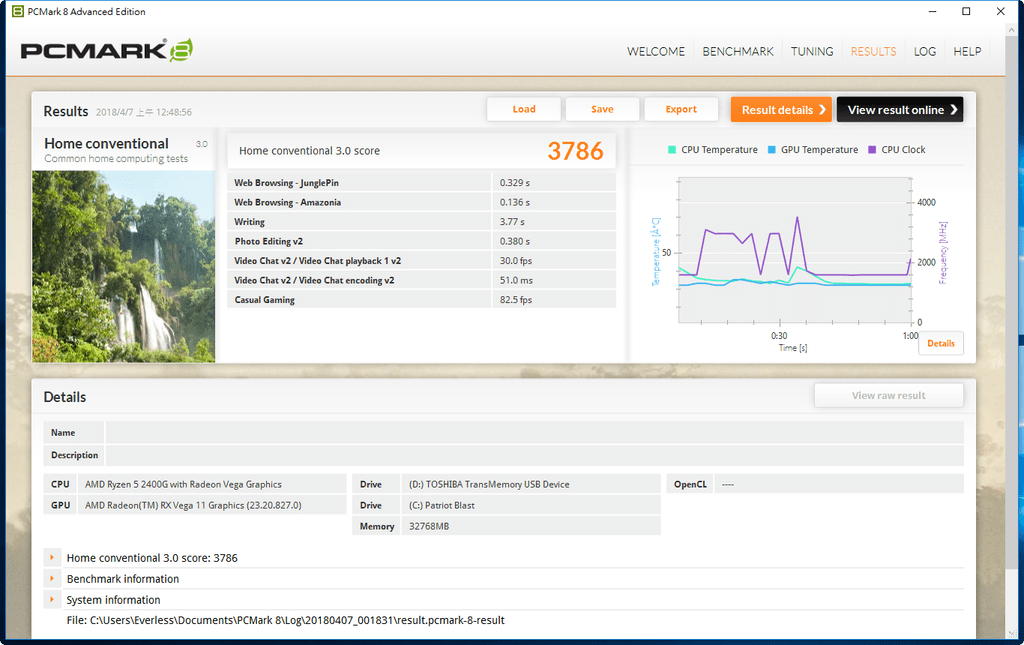The height and width of the screenshot is (645, 1024).
Task: Click the AMD Radeon RX Vega 11 GPU value
Action: [x=193, y=505]
